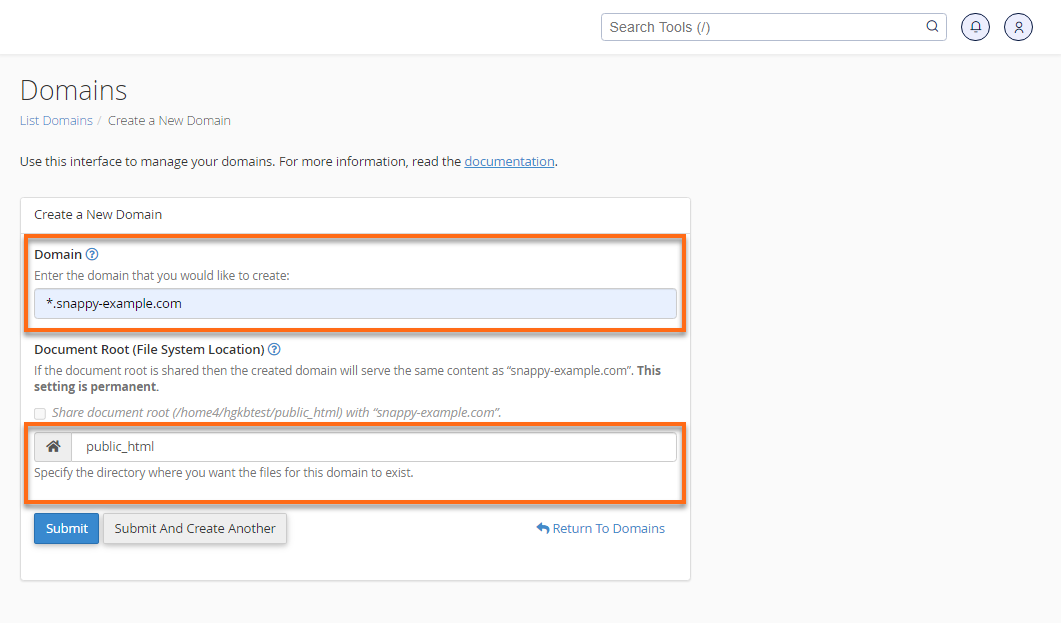Screen dimensions: 1061x623
Task: Open the notifications bell
Action: 975,26
